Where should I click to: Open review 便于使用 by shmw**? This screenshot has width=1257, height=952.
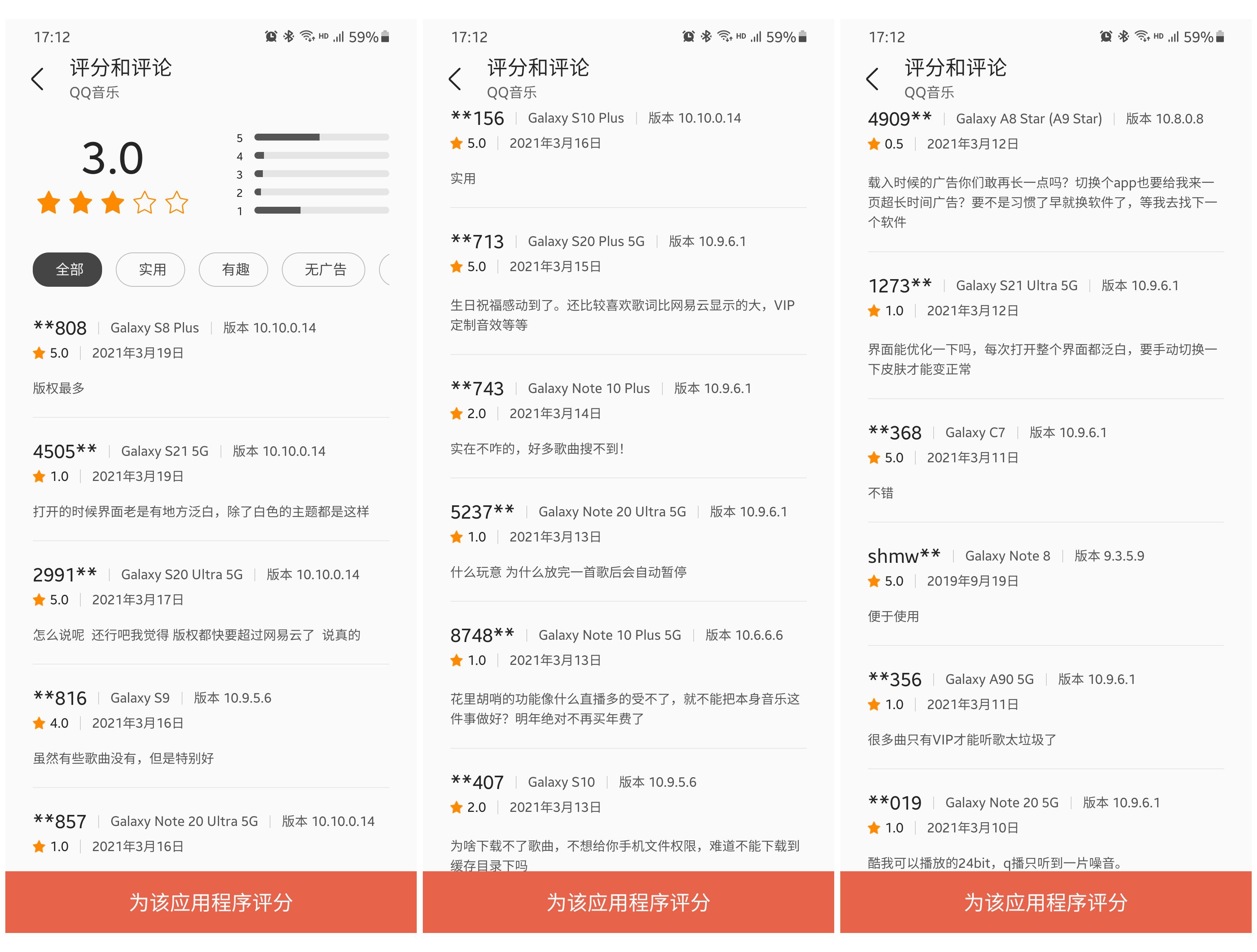[893, 616]
